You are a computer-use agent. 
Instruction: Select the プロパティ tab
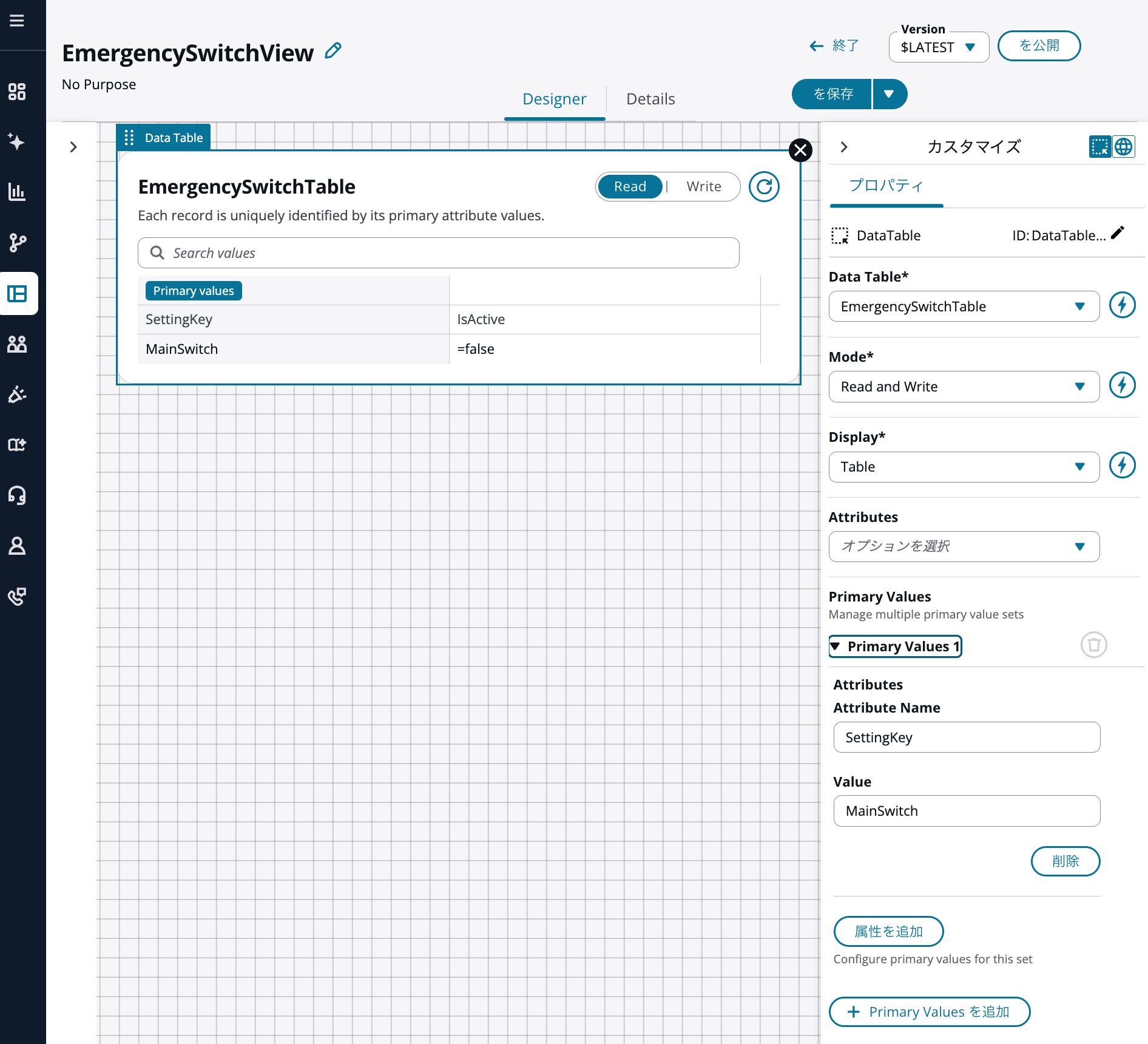pyautogui.click(x=886, y=186)
